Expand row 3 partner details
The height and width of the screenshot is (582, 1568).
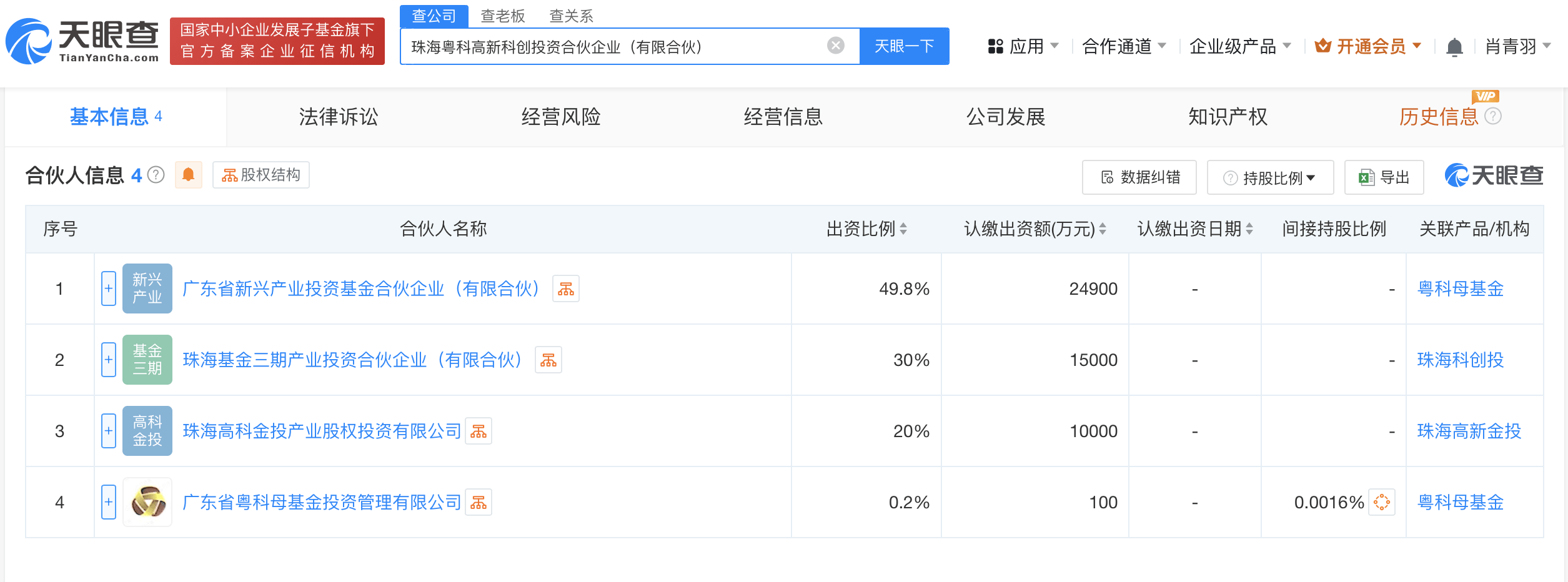[109, 431]
